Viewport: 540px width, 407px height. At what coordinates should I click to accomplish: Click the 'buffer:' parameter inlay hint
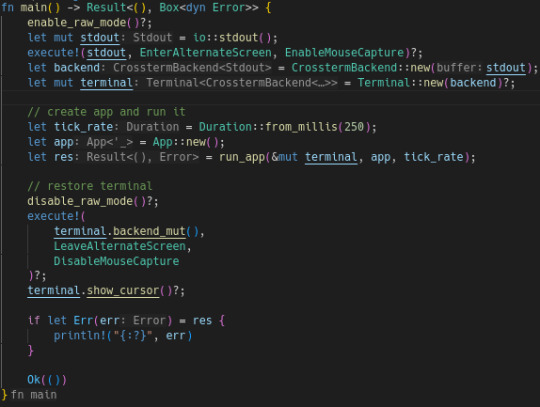click(x=459, y=68)
